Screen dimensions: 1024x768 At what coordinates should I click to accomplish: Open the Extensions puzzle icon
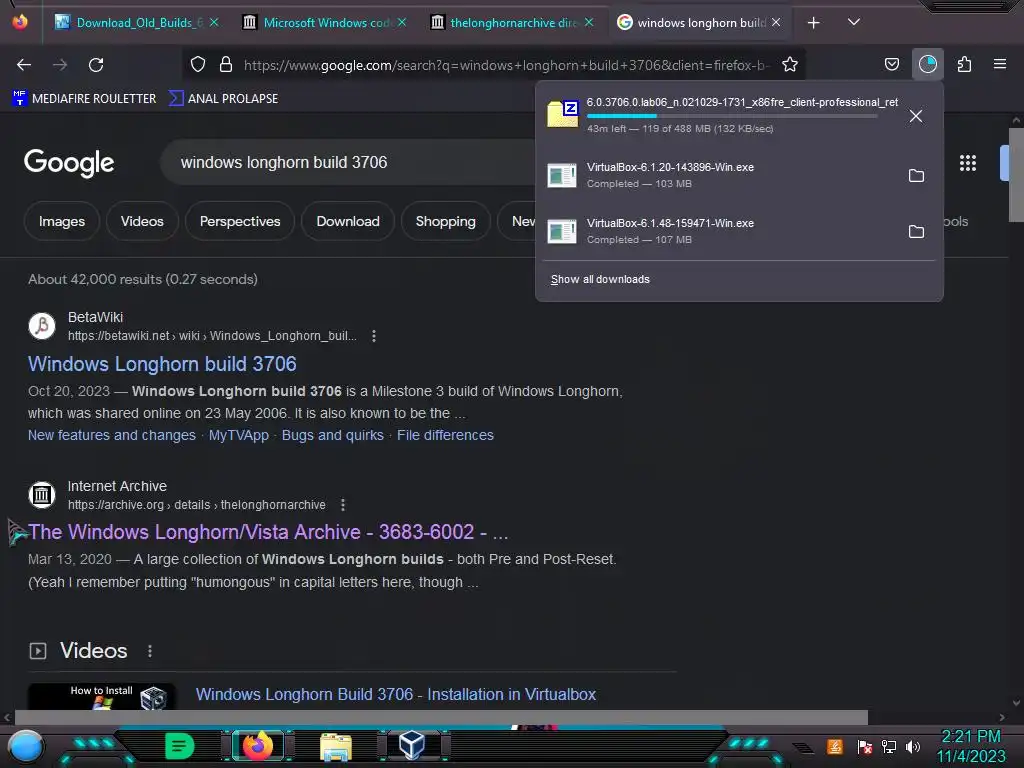964,65
